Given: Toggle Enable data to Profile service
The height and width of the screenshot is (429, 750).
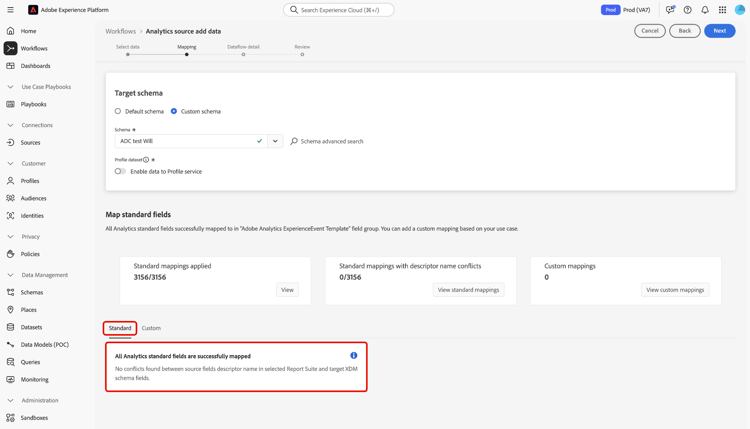Looking at the screenshot, I should 120,171.
